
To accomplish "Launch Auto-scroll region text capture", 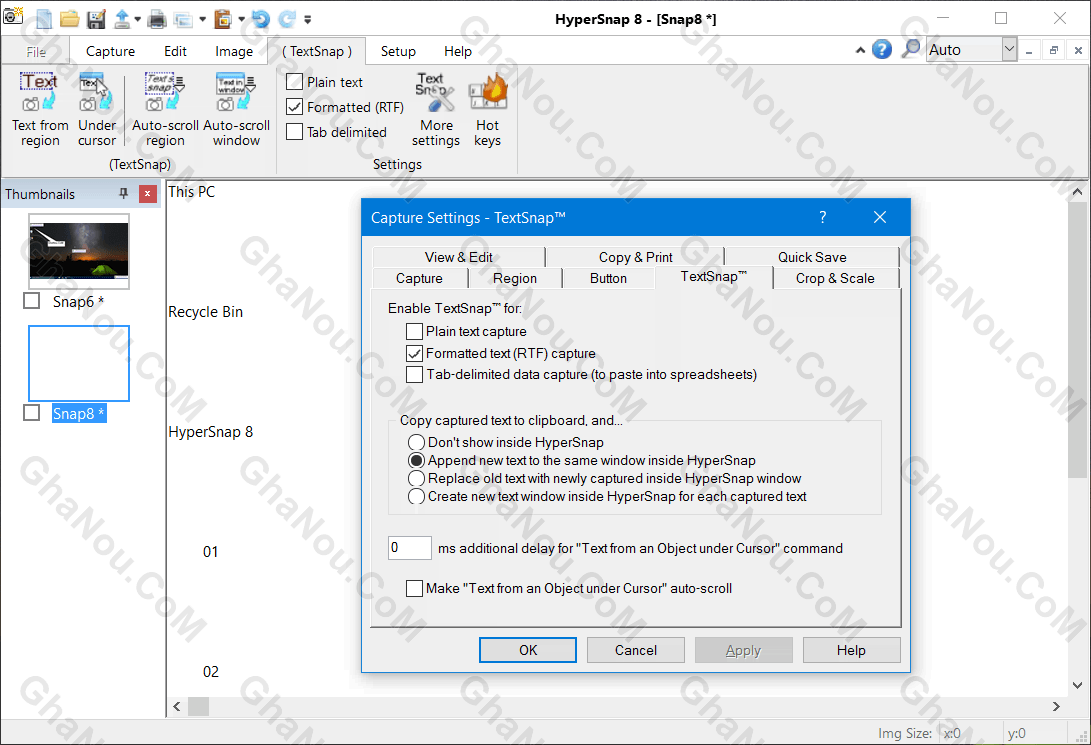I will [x=165, y=110].
